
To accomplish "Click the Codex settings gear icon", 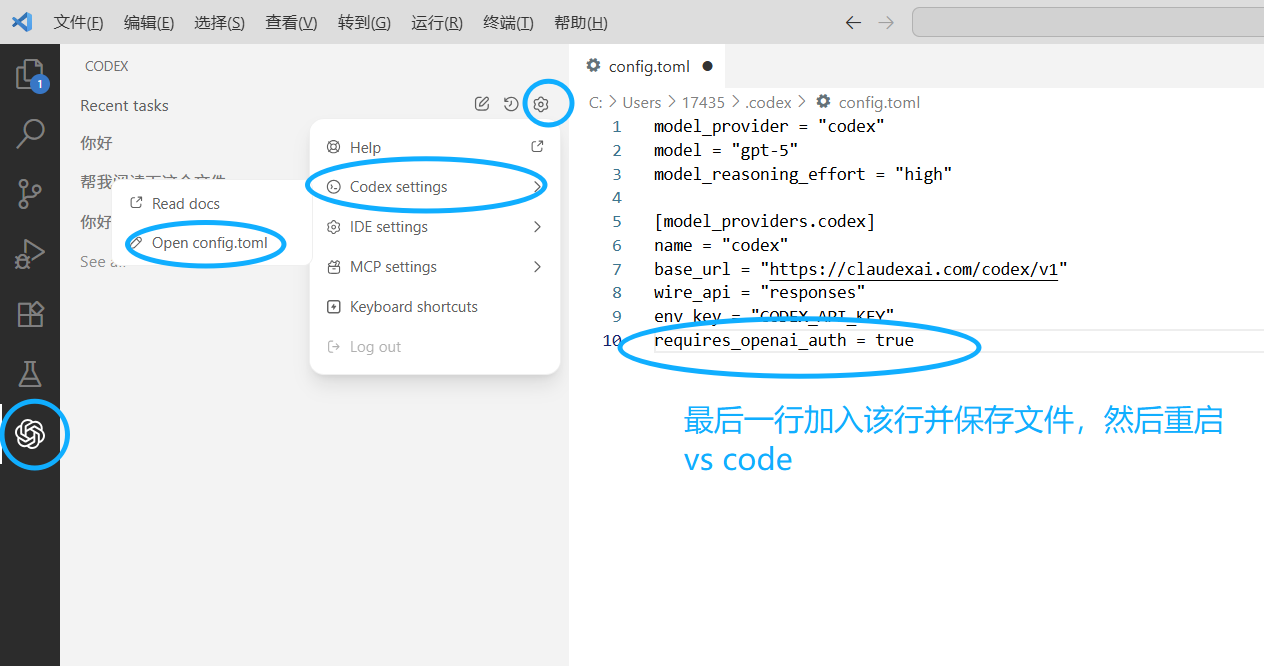I will [x=541, y=104].
